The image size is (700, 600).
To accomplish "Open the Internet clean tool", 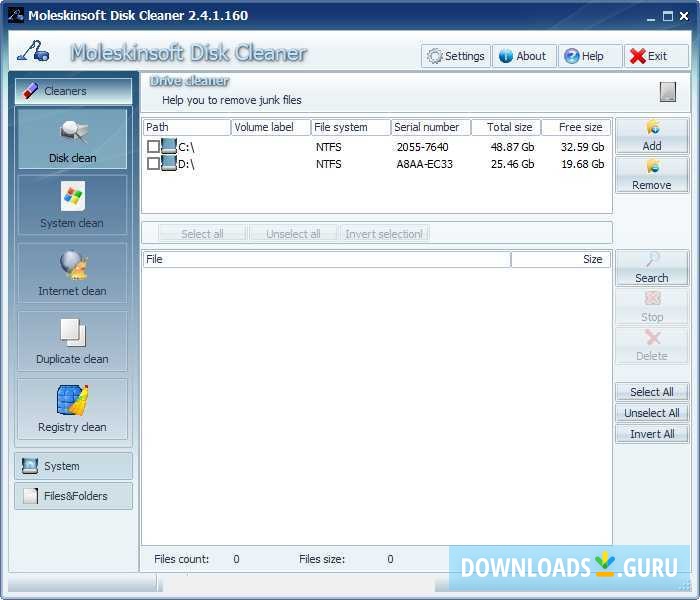I will 72,273.
